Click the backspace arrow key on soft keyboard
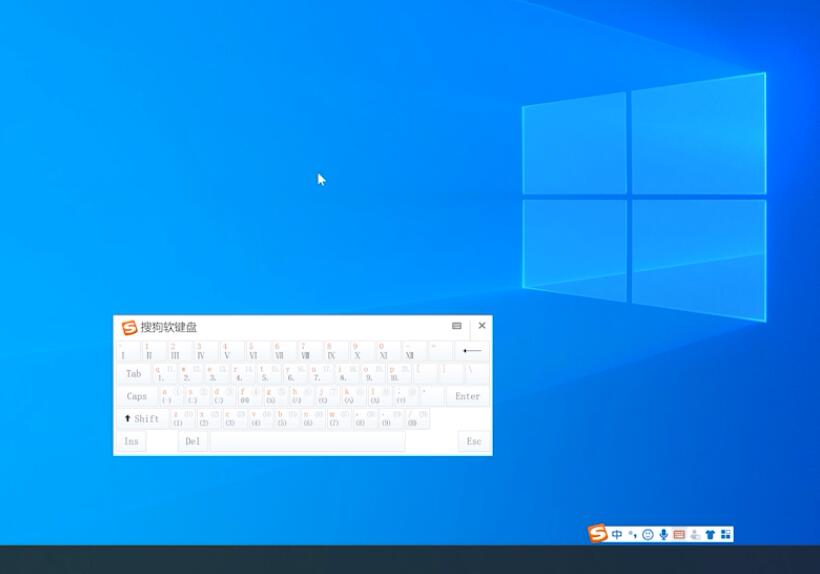The height and width of the screenshot is (574, 820). coord(472,351)
